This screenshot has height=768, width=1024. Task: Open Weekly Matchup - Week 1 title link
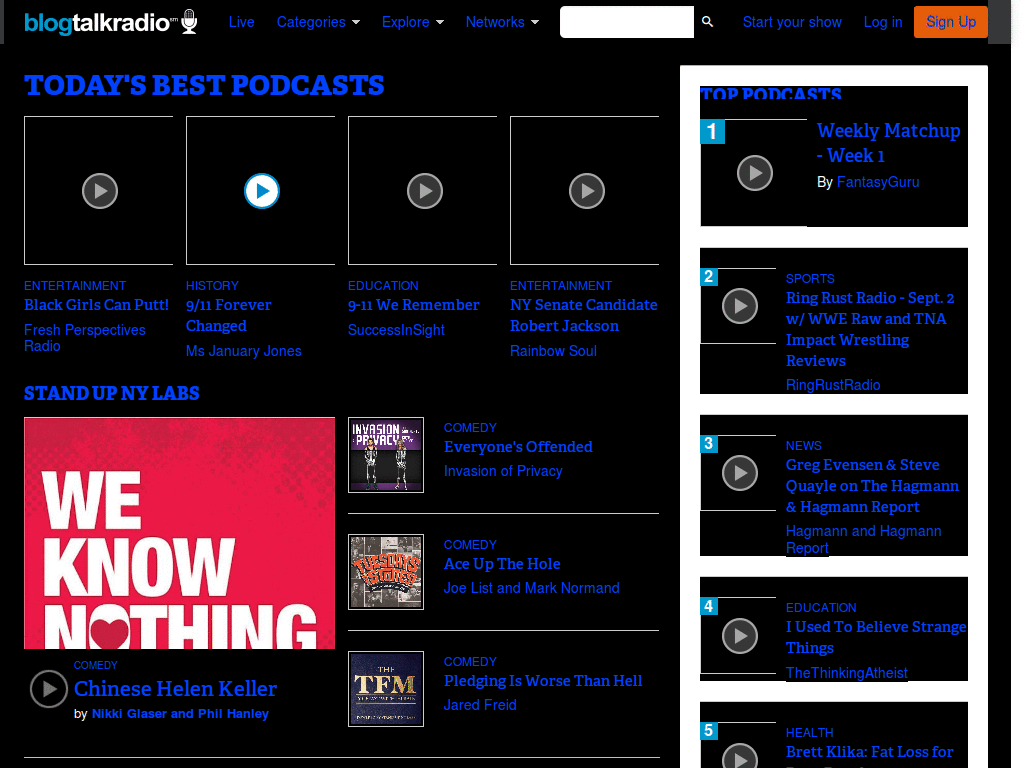[889, 143]
